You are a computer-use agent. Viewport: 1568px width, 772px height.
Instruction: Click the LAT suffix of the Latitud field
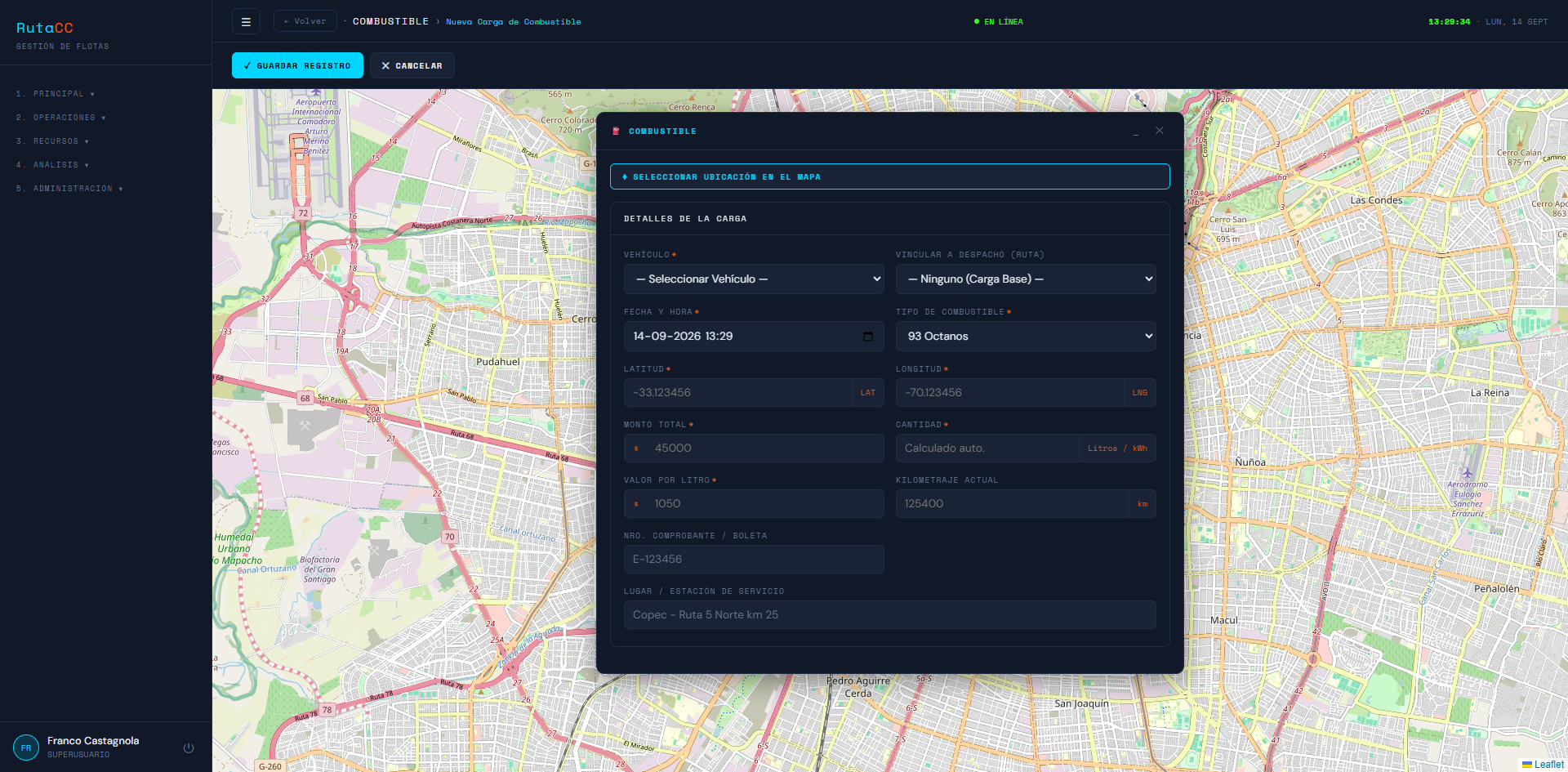pos(867,393)
